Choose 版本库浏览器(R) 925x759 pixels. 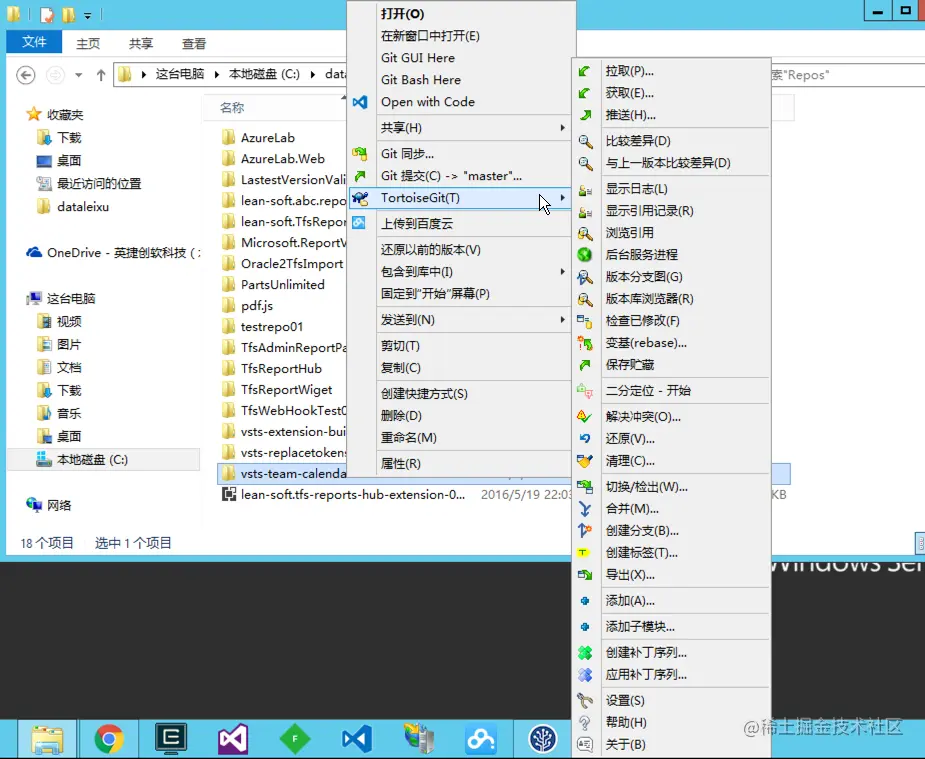pos(671,299)
